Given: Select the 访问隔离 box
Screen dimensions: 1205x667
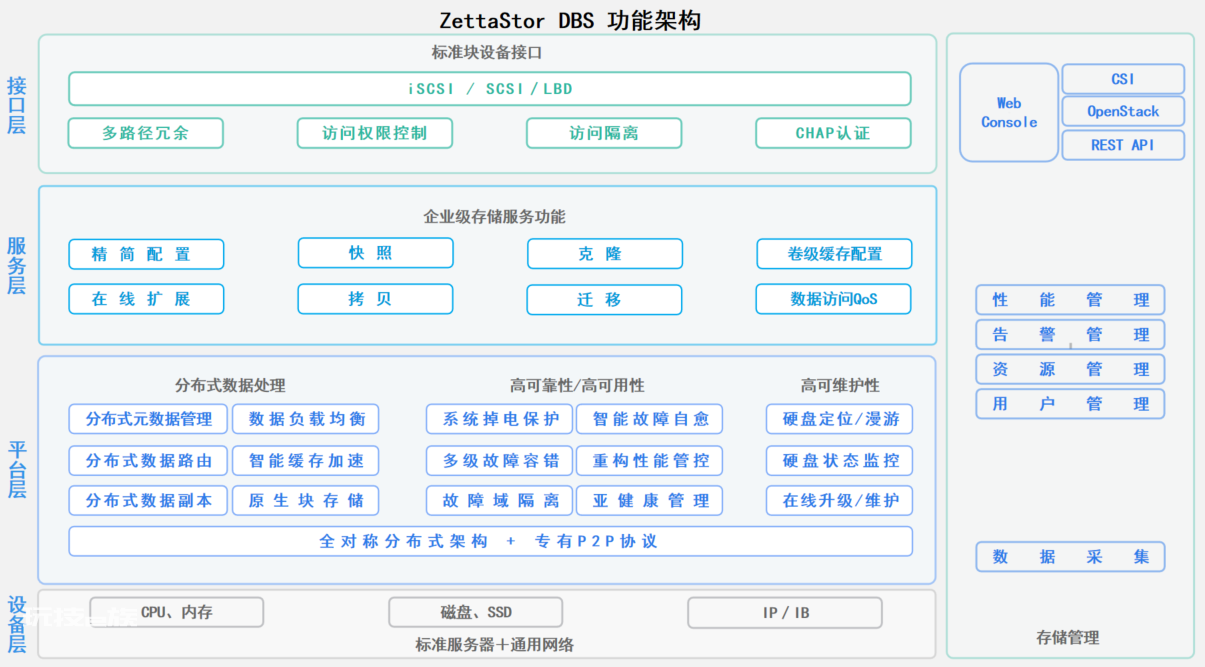Looking at the screenshot, I should pos(604,133).
